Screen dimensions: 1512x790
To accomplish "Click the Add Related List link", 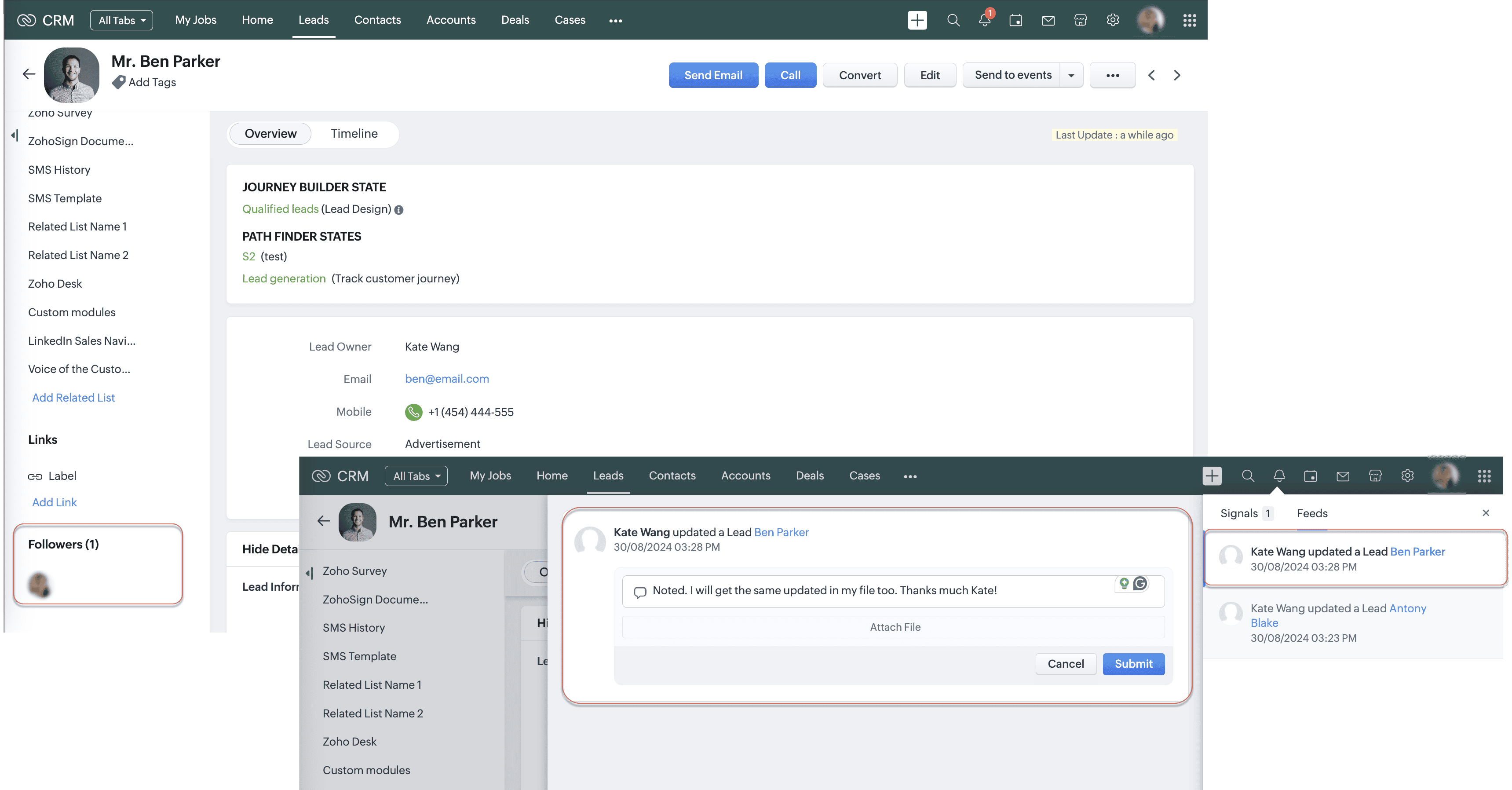I will 73,398.
